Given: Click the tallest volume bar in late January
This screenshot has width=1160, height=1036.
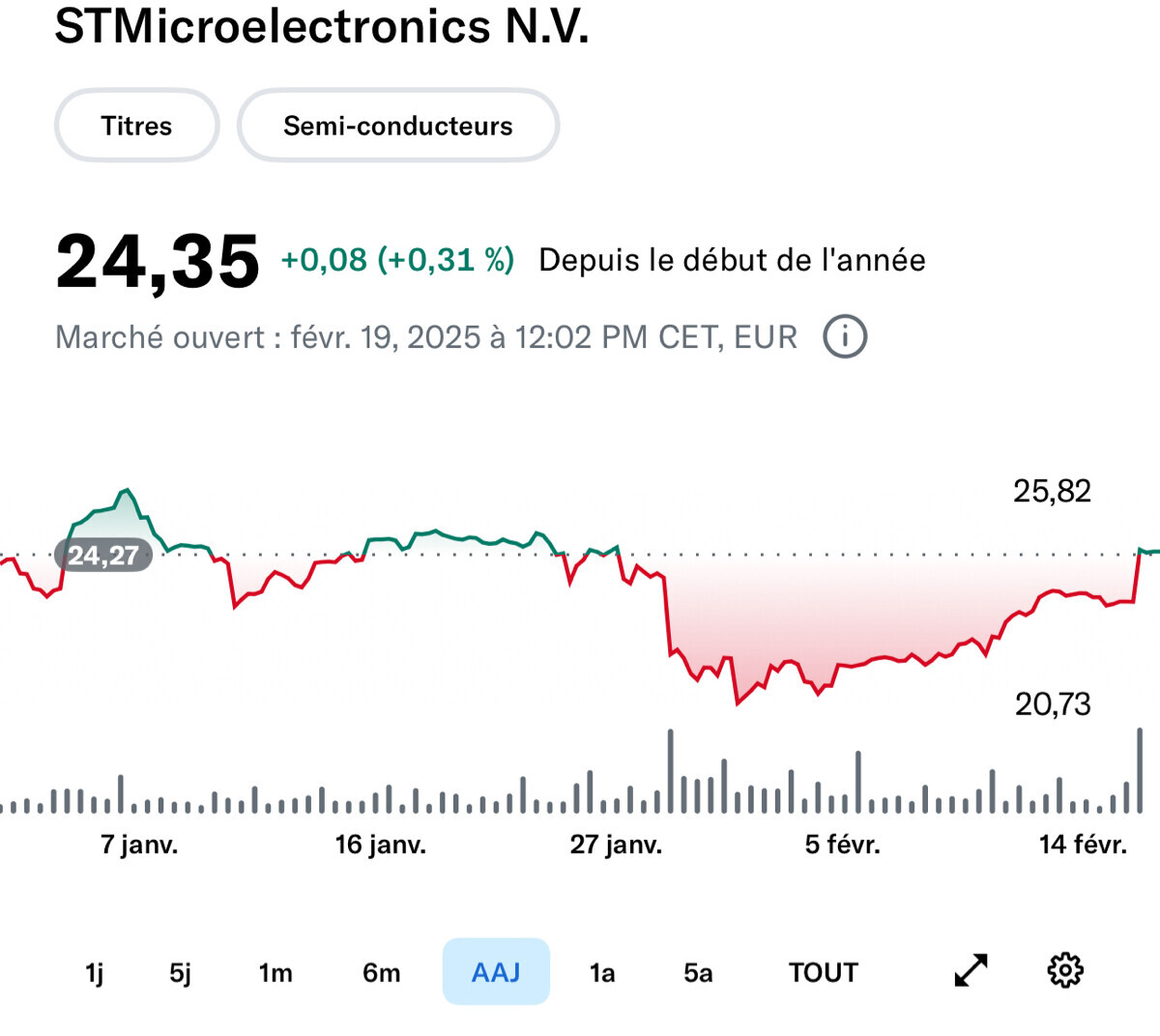Looking at the screenshot, I should click(670, 771).
